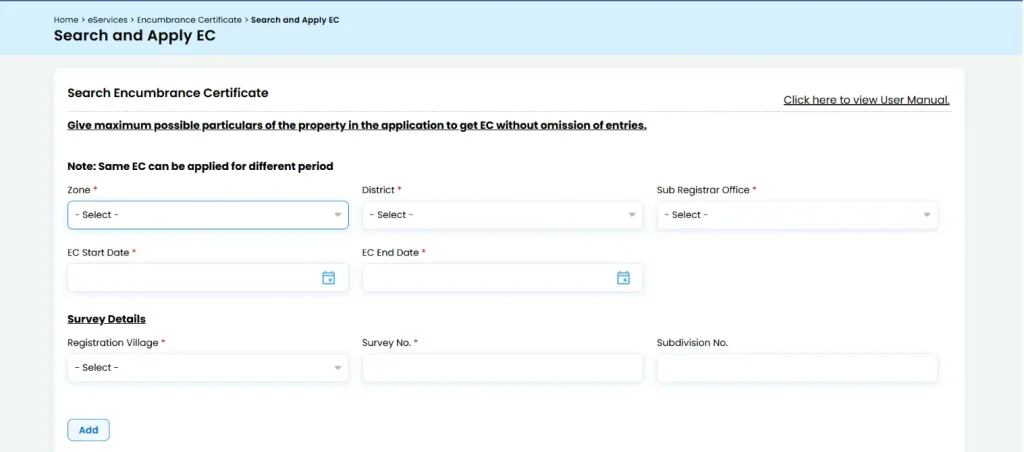This screenshot has width=1024, height=452.
Task: Open the EC End Date calendar picker
Action: click(624, 278)
